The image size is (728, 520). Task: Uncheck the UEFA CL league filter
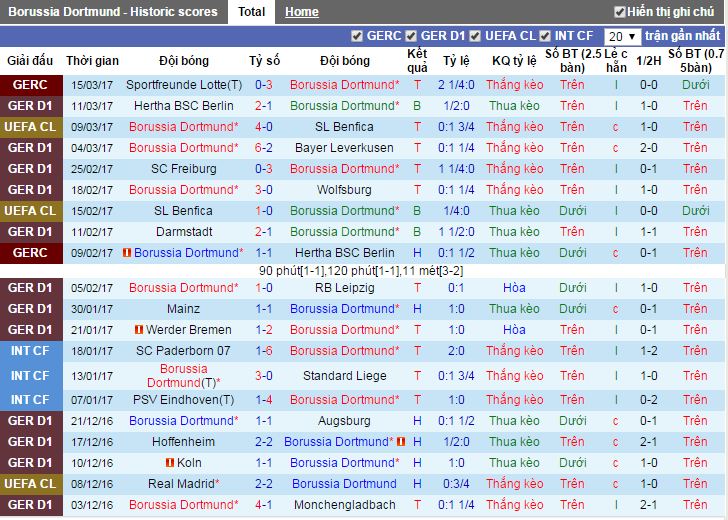(474, 36)
